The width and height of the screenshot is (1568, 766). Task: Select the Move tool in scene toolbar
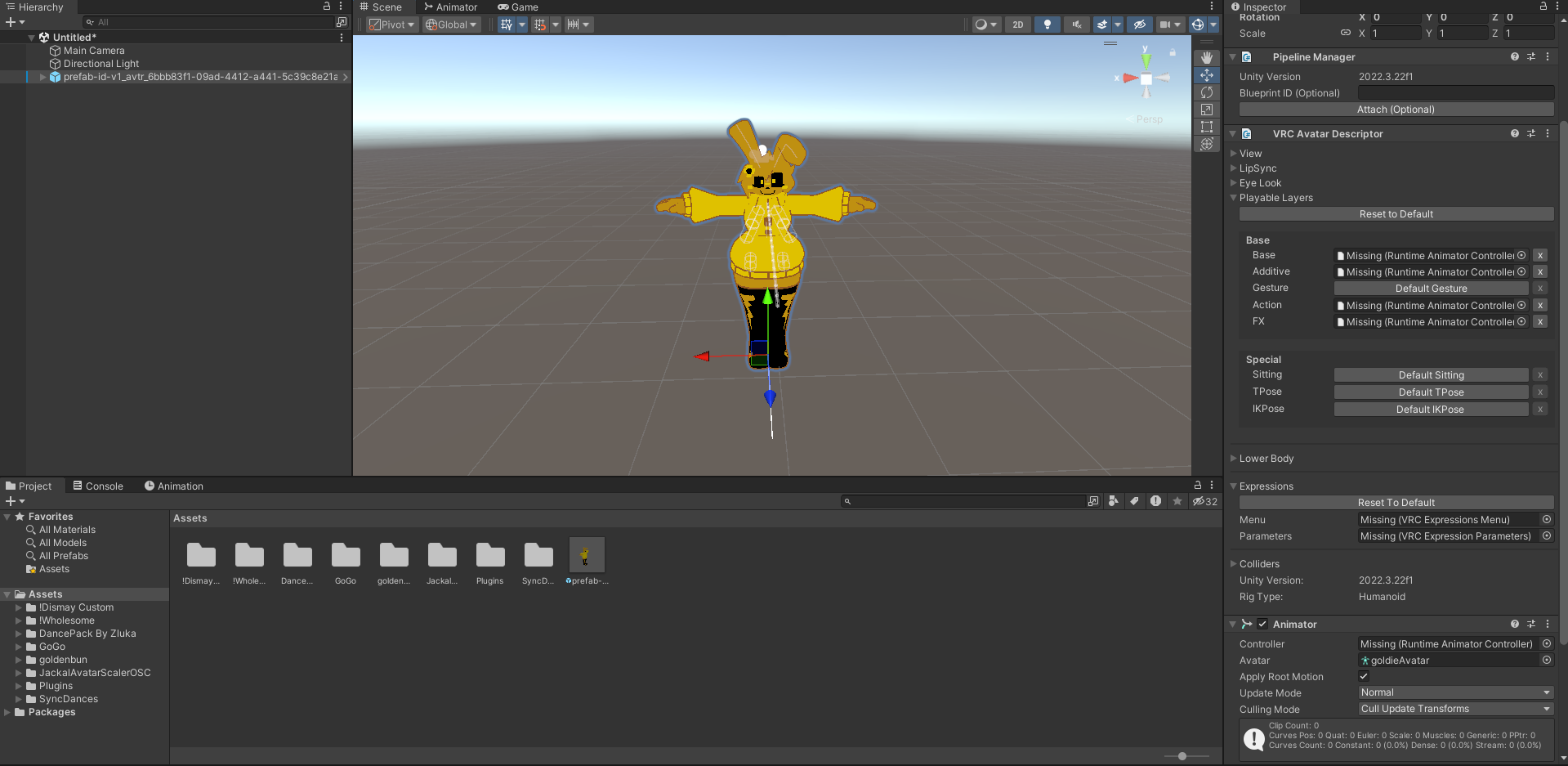coord(1207,75)
